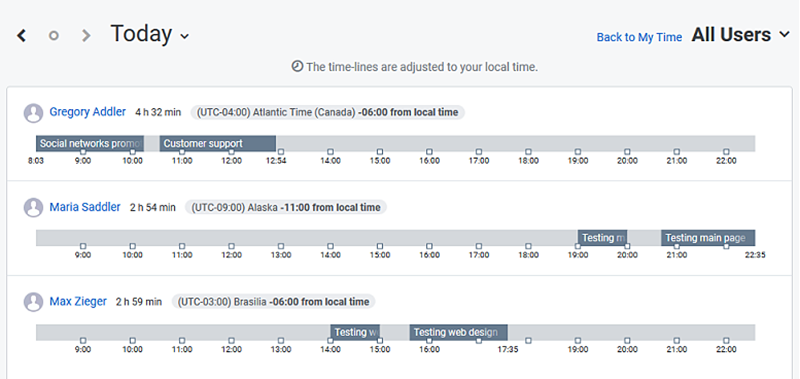Select the Testing web design time entry

pos(459,333)
